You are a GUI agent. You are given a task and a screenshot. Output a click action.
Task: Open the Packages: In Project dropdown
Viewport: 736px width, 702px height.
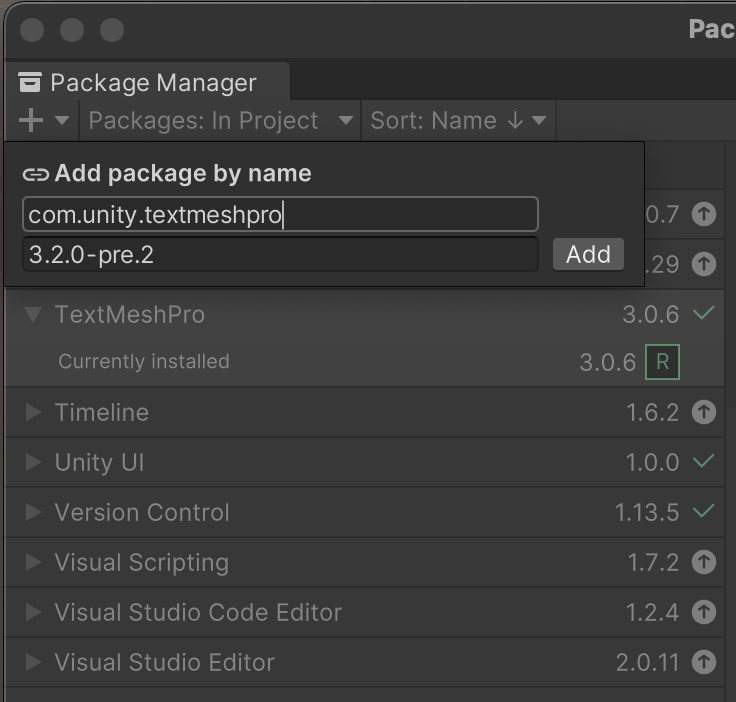point(220,121)
